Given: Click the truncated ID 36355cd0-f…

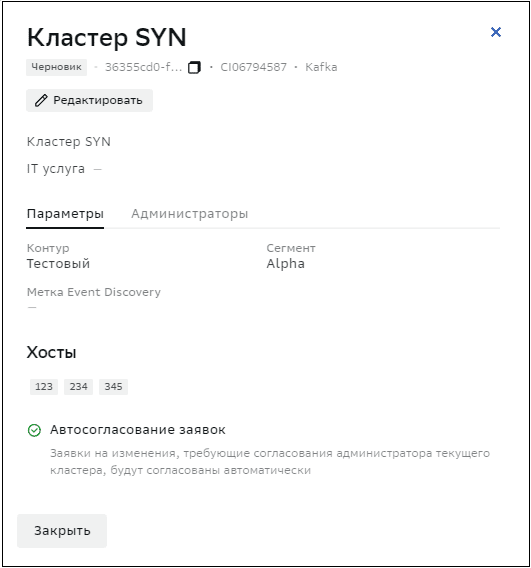Looking at the screenshot, I should tap(143, 67).
